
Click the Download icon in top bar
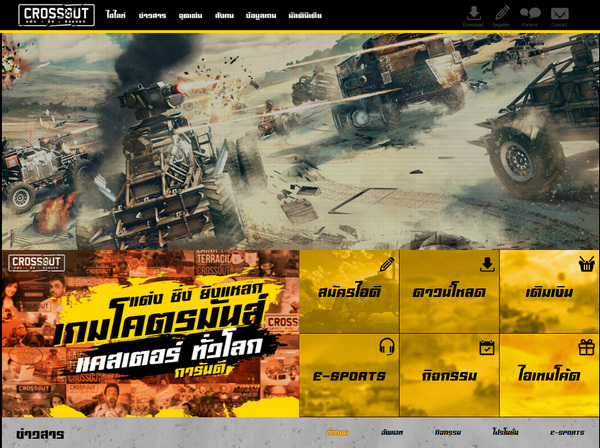point(473,15)
